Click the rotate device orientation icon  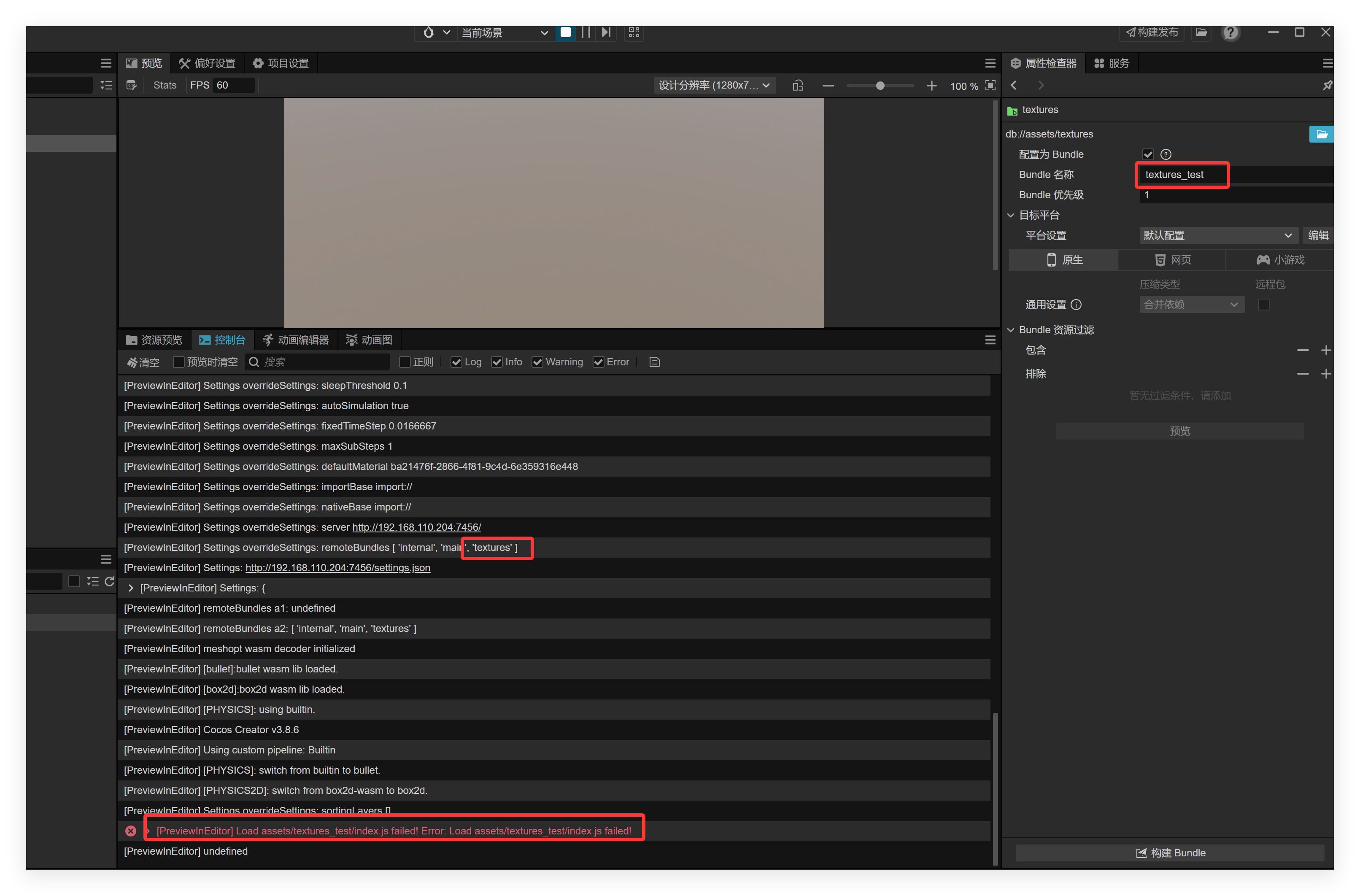click(x=798, y=86)
